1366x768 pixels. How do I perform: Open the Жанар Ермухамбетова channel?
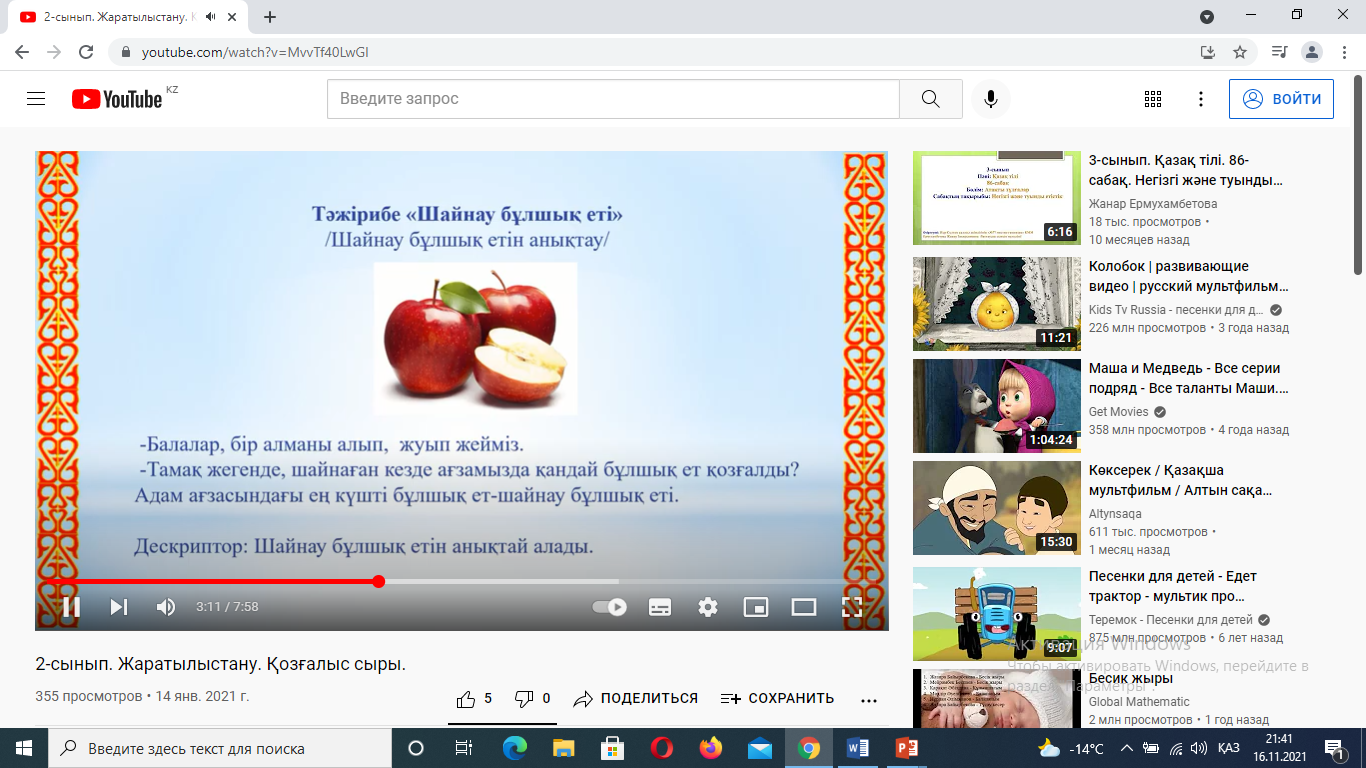(1153, 204)
